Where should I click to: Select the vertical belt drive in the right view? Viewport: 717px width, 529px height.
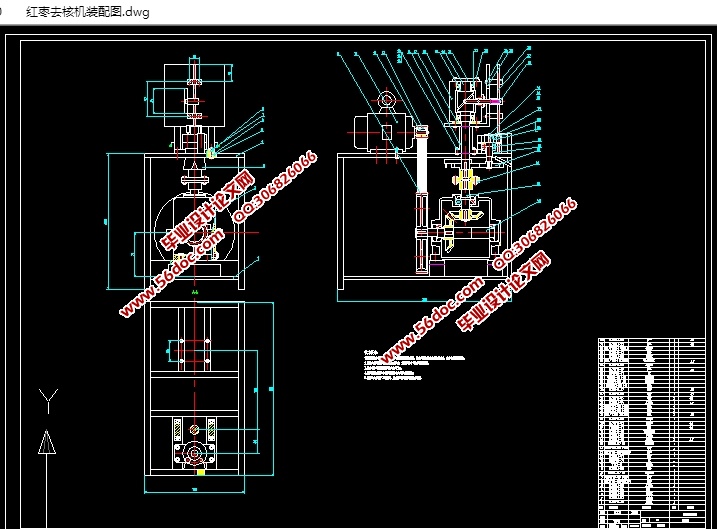422,200
